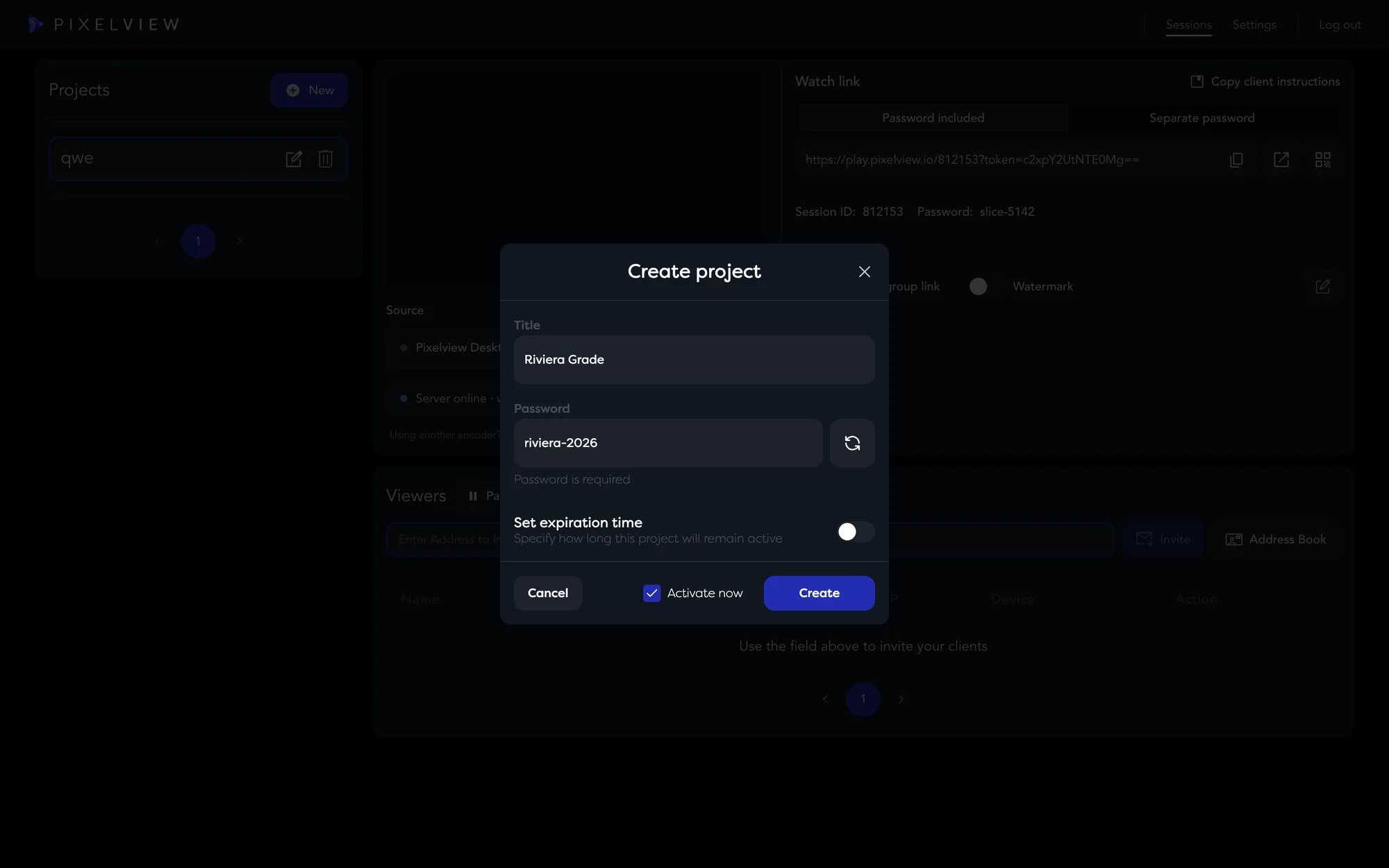Click the pause viewers icon

coord(473,496)
